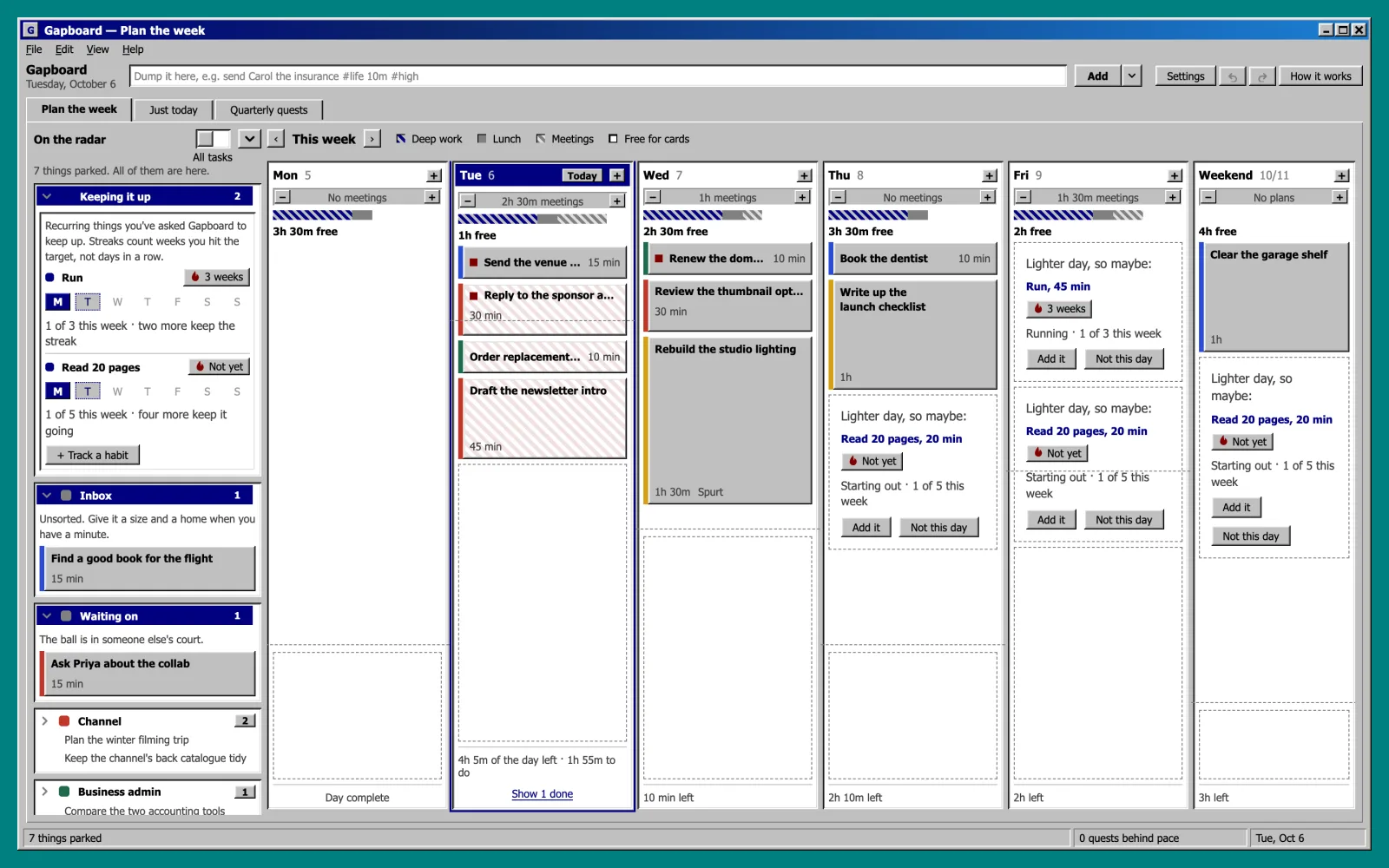Switch to the Quarterly quests tab
1389x868 pixels.
[x=269, y=110]
